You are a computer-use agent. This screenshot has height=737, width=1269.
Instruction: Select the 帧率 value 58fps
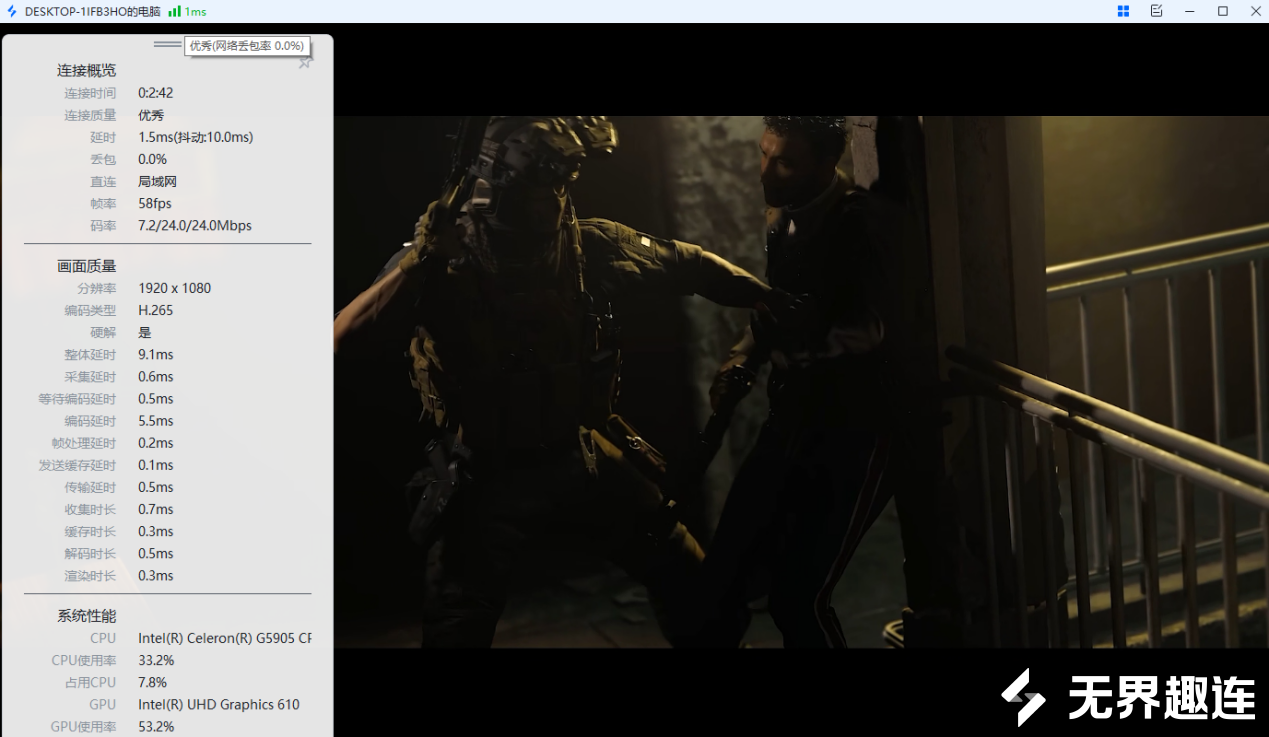(155, 203)
